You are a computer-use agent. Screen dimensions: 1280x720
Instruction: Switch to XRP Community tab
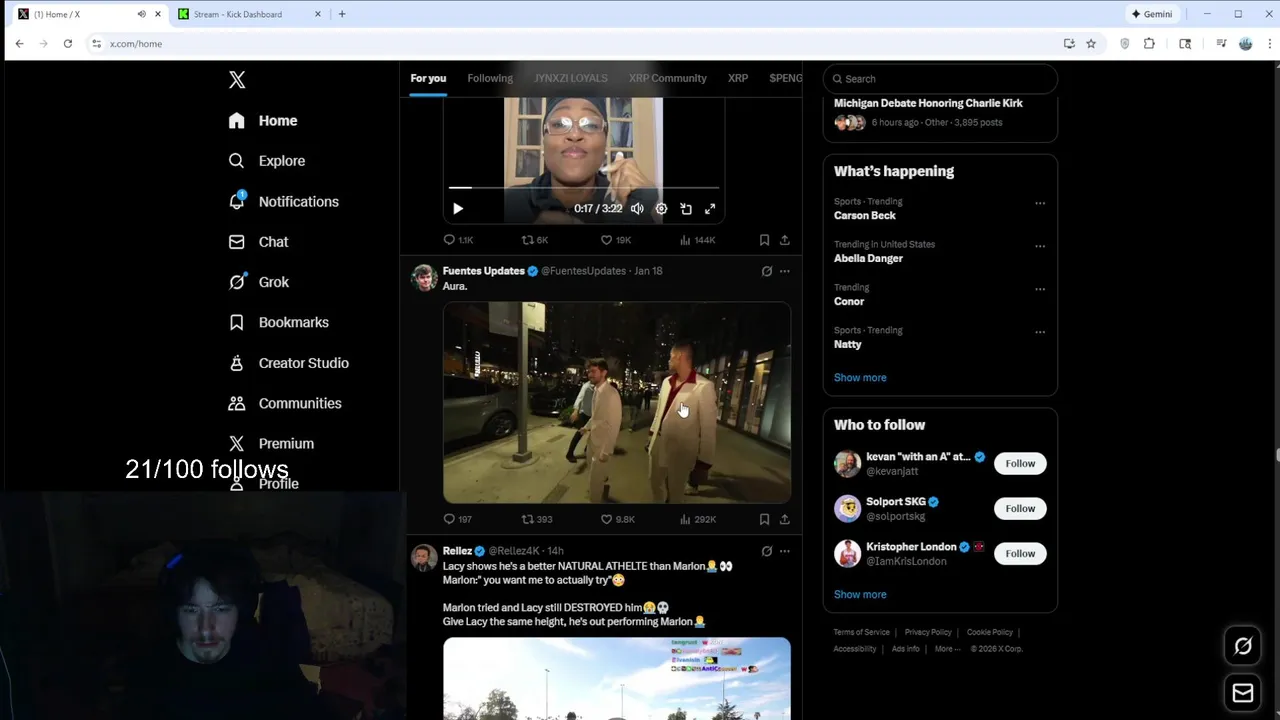(x=667, y=78)
